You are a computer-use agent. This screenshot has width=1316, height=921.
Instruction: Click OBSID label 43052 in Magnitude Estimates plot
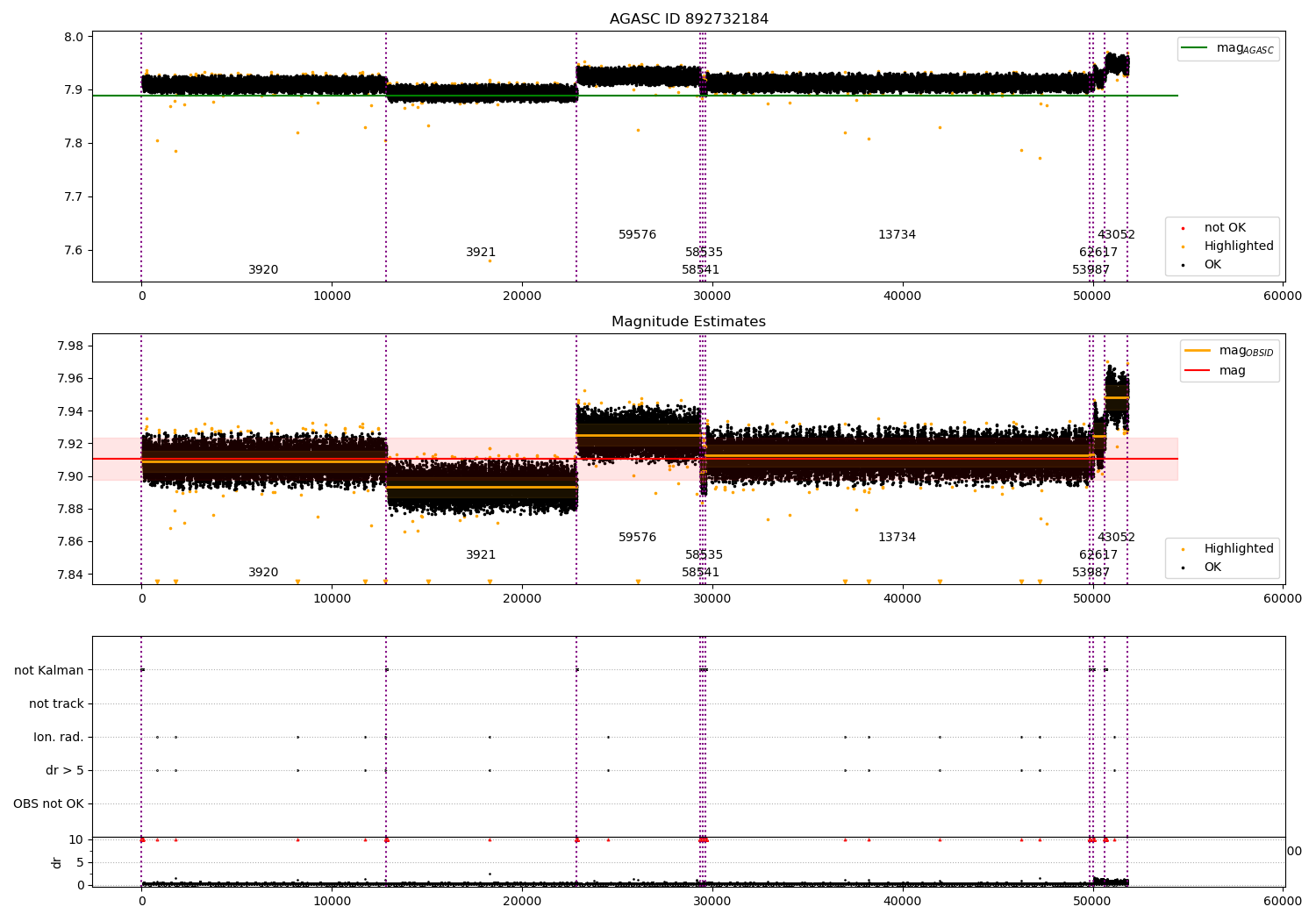(1116, 538)
